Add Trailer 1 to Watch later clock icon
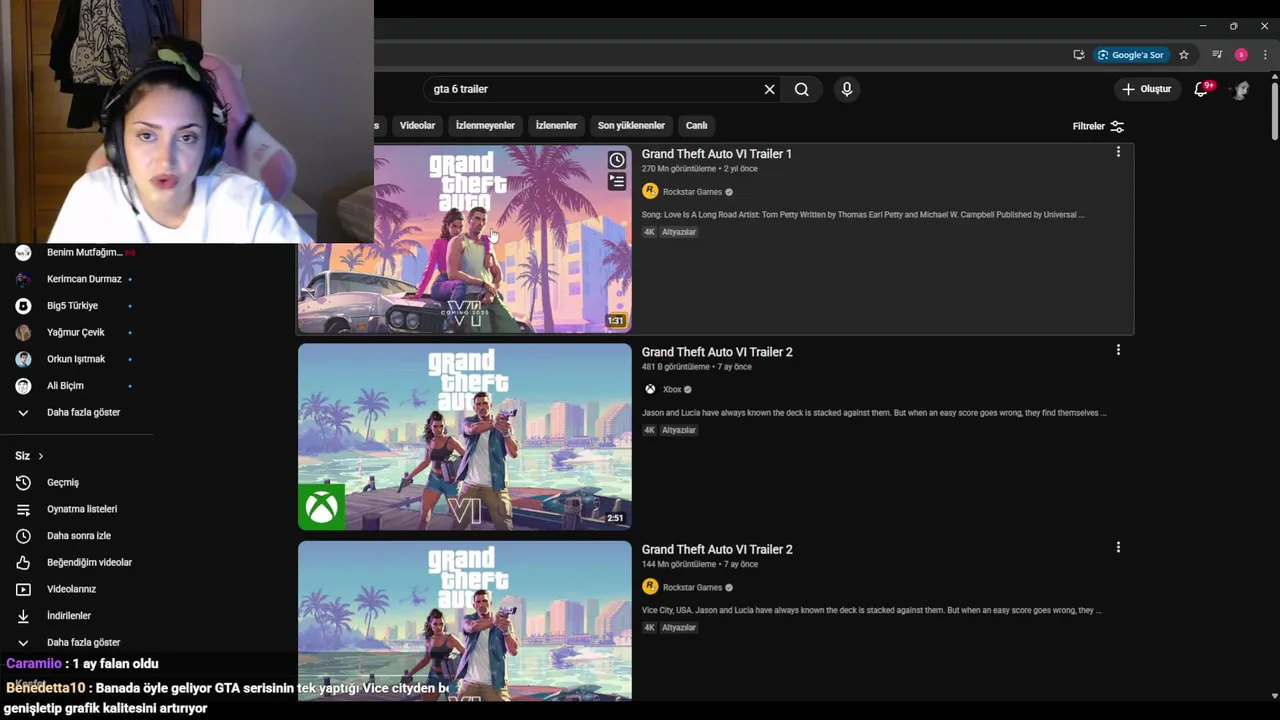Screen dimensions: 1280x720 (x=617, y=160)
